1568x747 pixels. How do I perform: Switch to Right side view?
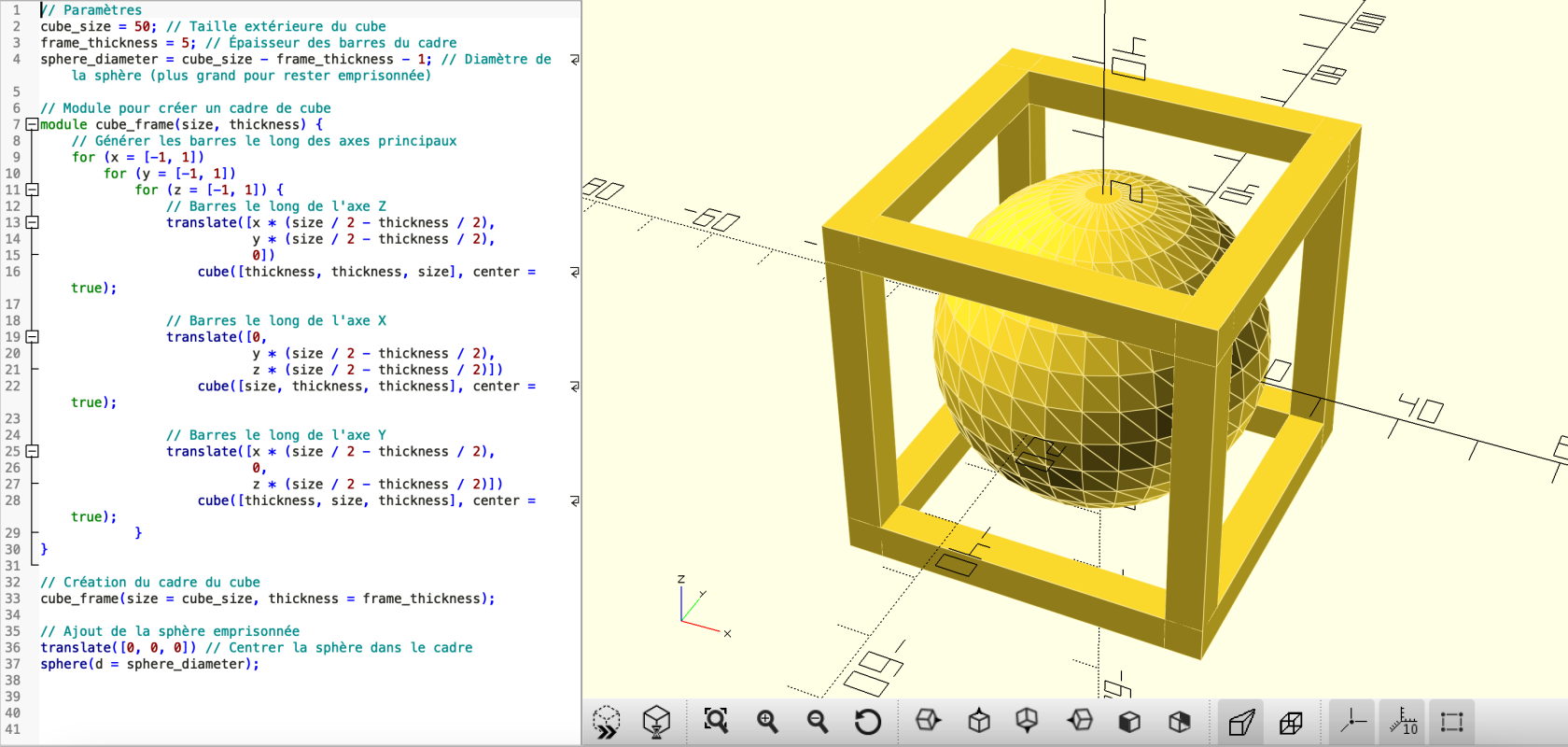pyautogui.click(x=929, y=721)
